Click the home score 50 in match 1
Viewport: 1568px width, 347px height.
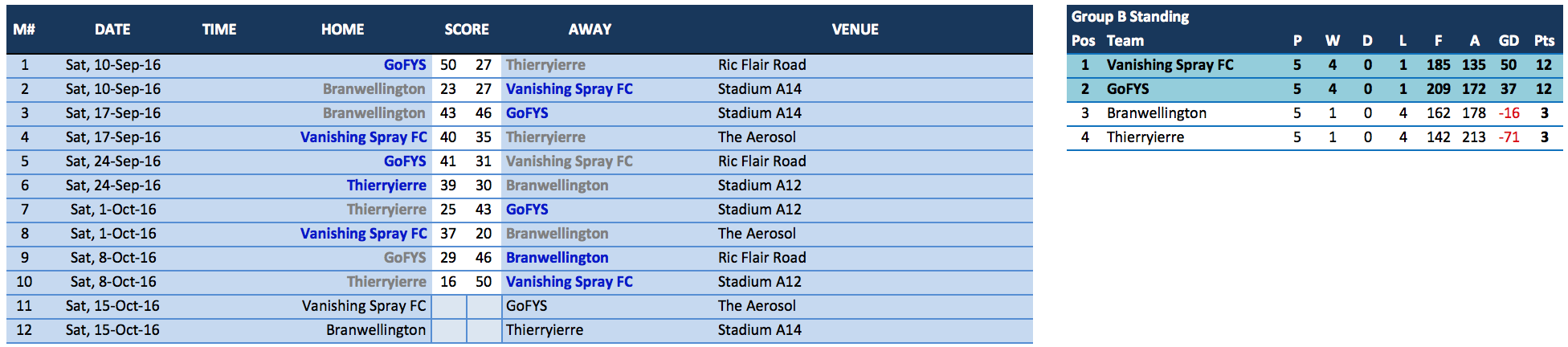(x=448, y=65)
